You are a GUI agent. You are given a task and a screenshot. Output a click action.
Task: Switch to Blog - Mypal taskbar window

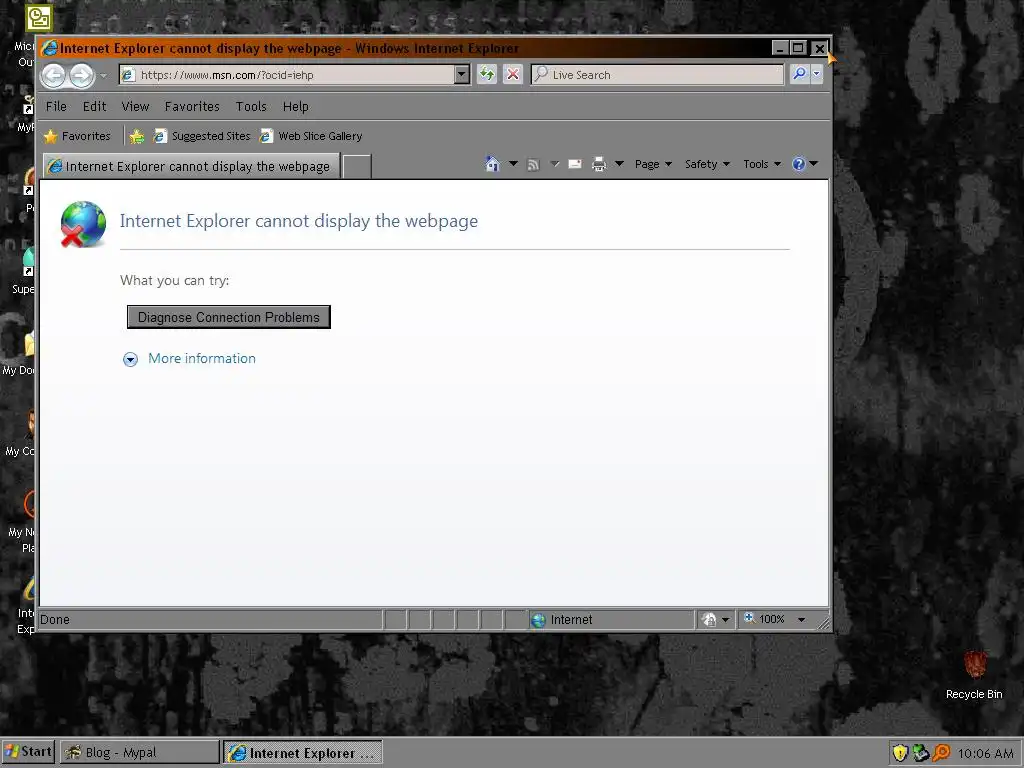point(139,752)
